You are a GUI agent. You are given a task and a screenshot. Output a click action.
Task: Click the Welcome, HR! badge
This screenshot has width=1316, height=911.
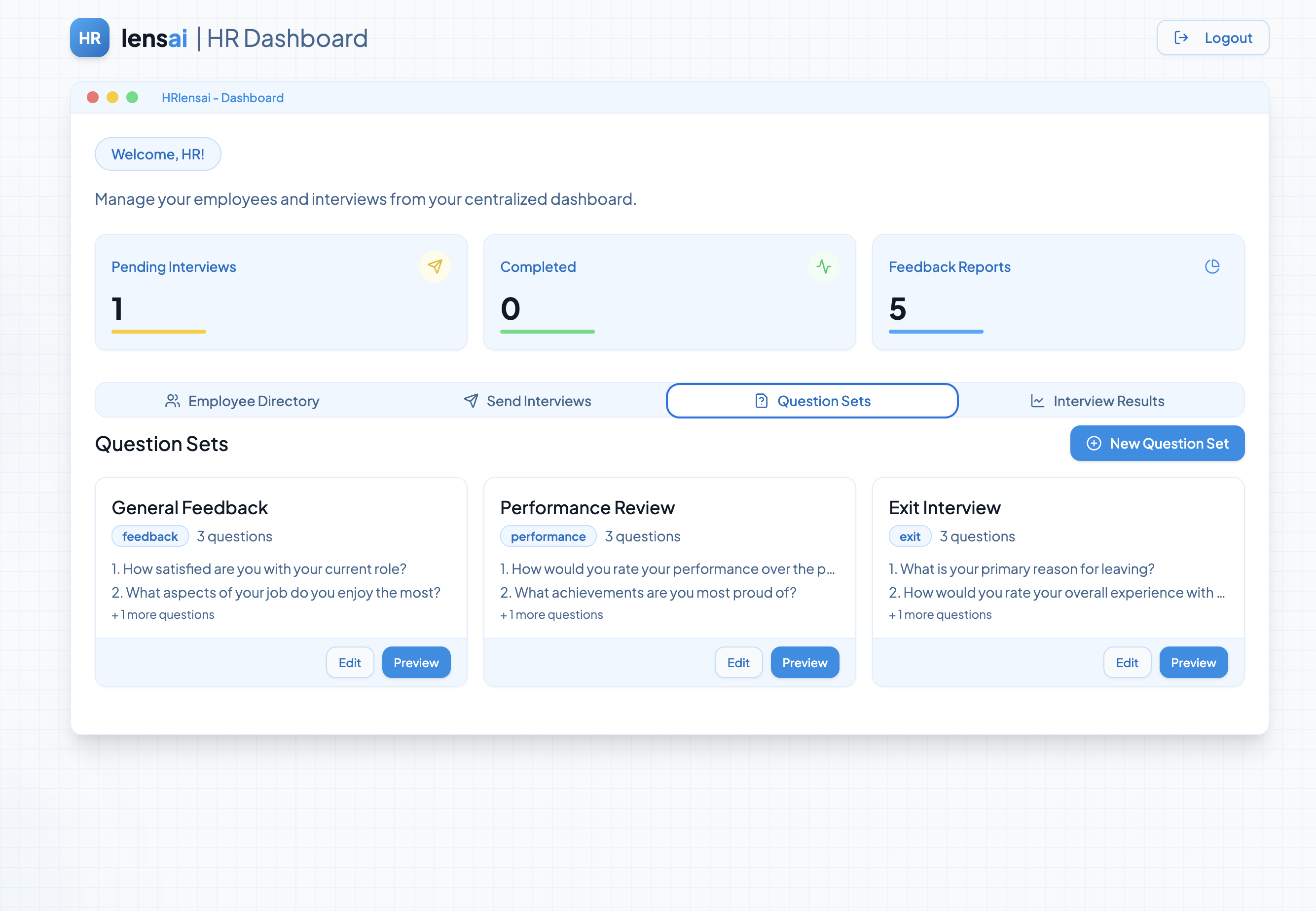click(x=158, y=154)
